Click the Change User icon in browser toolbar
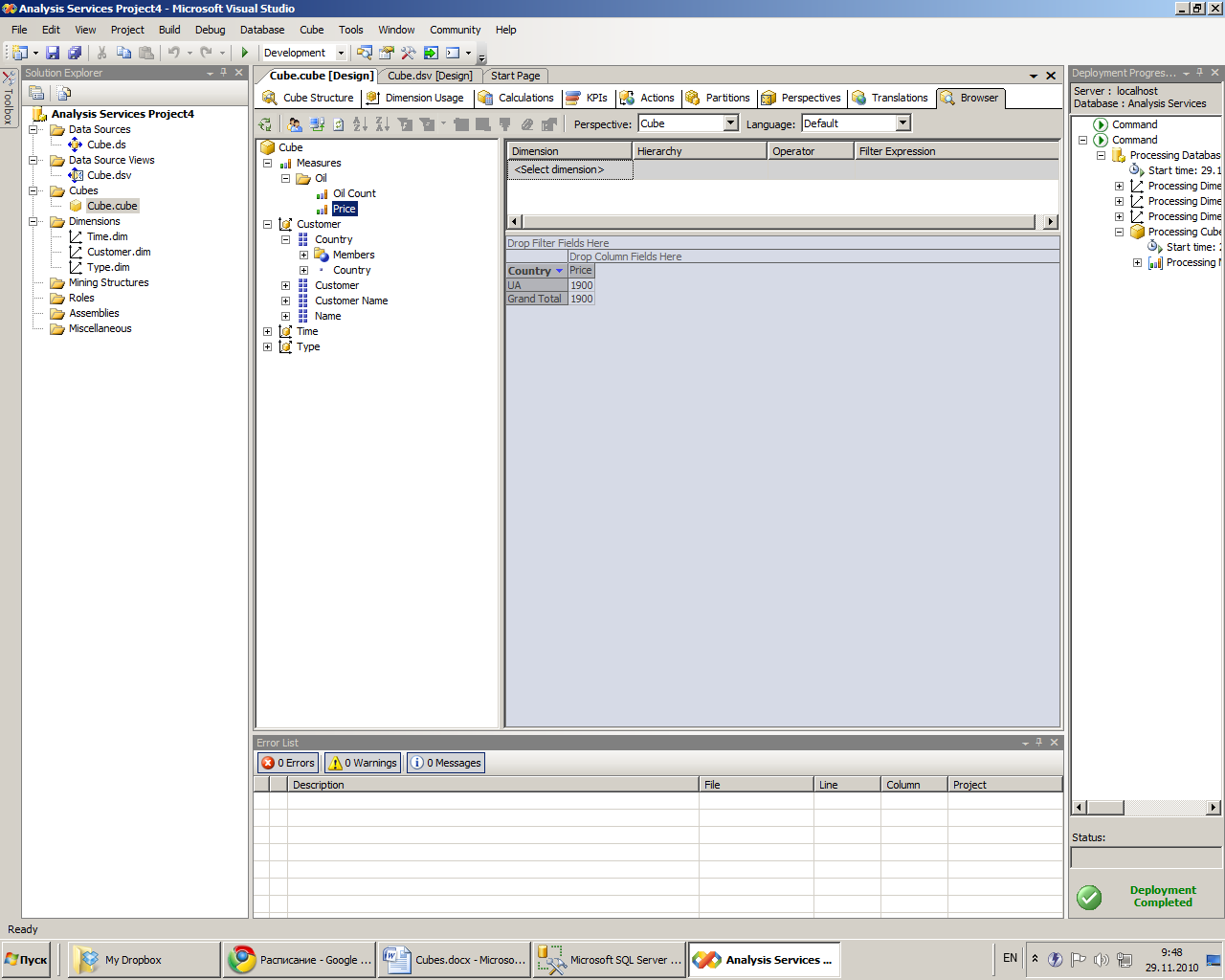The height and width of the screenshot is (980, 1225). pyautogui.click(x=295, y=123)
